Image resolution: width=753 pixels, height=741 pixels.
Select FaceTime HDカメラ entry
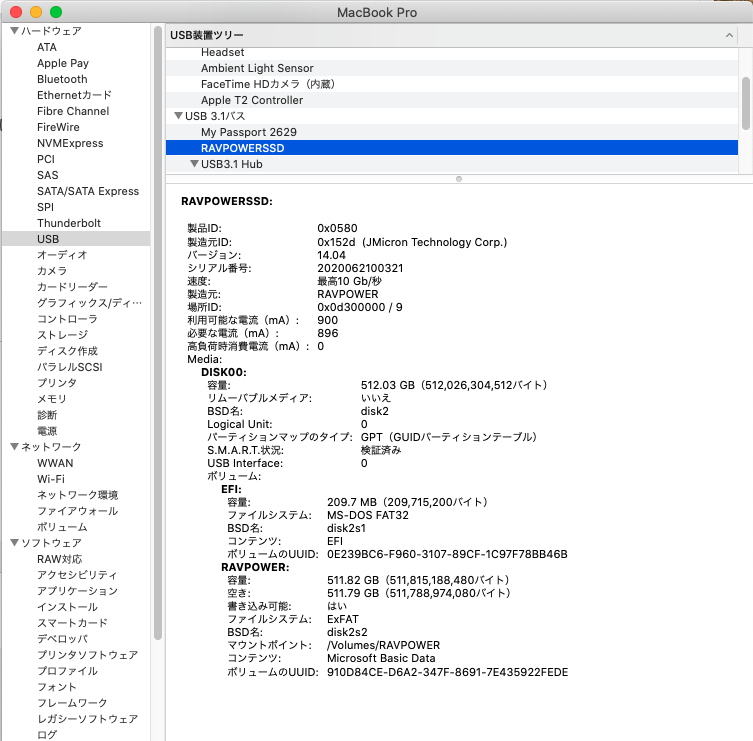[x=265, y=84]
